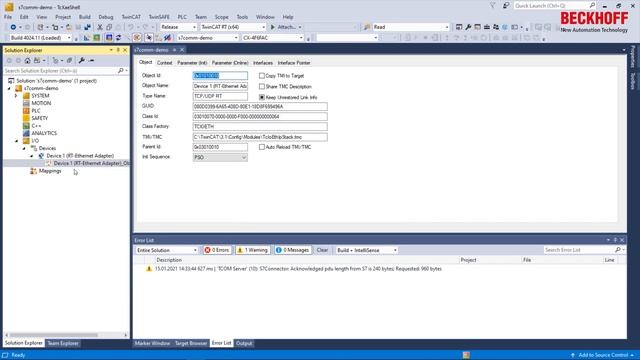The height and width of the screenshot is (360, 640).
Task: Click the feedback icon next to Quick Launch
Action: (506, 6)
